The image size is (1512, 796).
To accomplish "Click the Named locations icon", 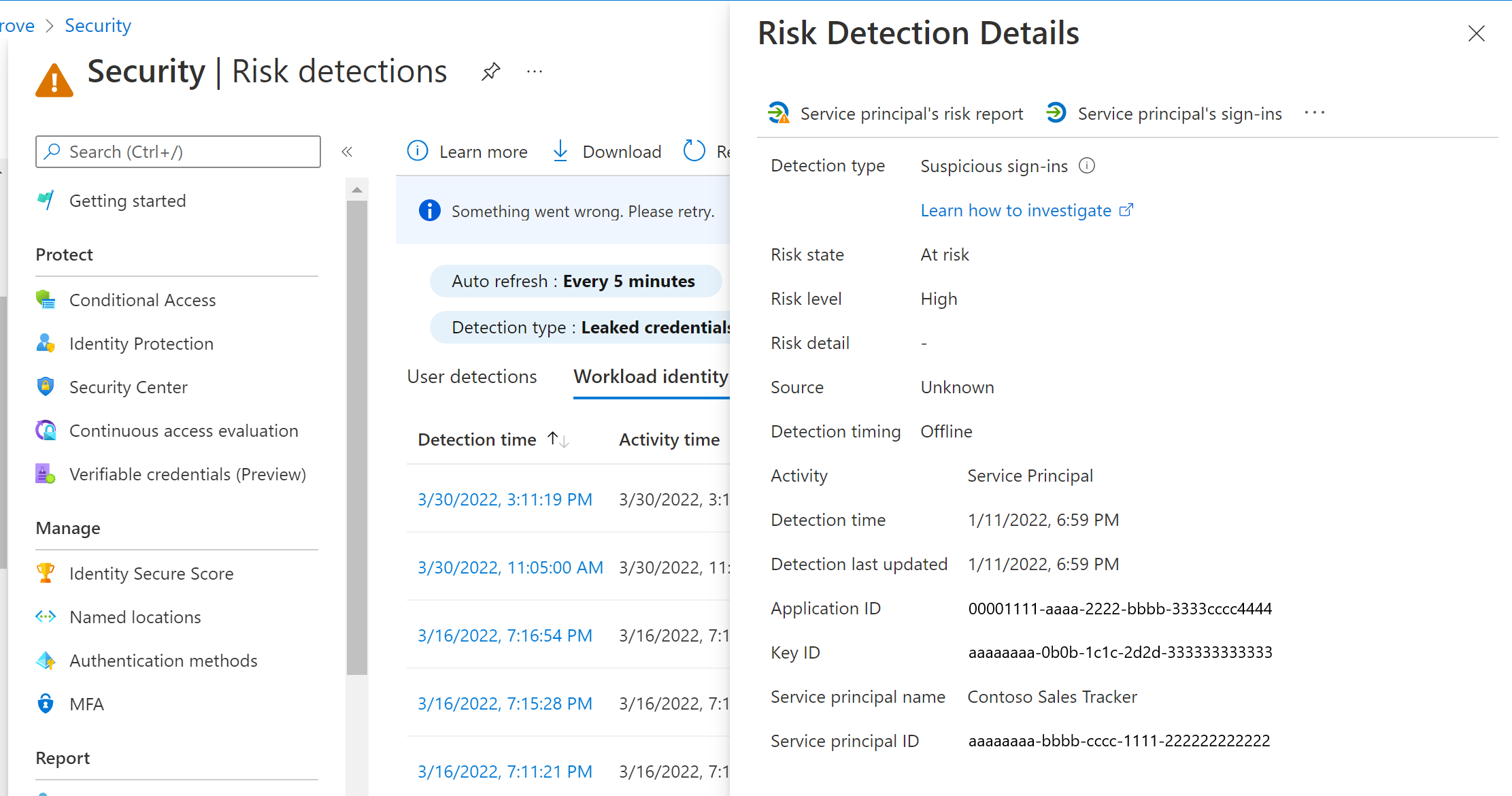I will [46, 616].
